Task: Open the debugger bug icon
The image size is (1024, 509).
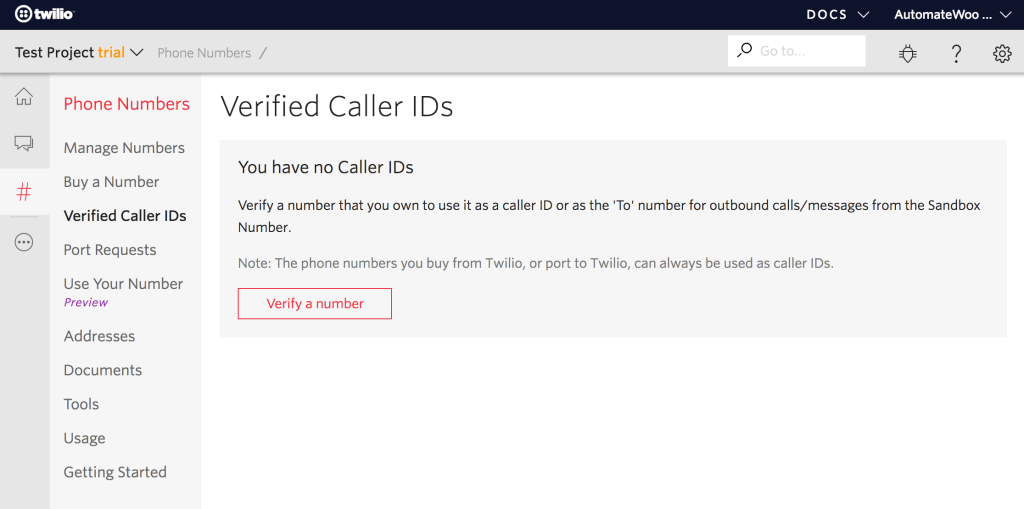Action: click(908, 53)
